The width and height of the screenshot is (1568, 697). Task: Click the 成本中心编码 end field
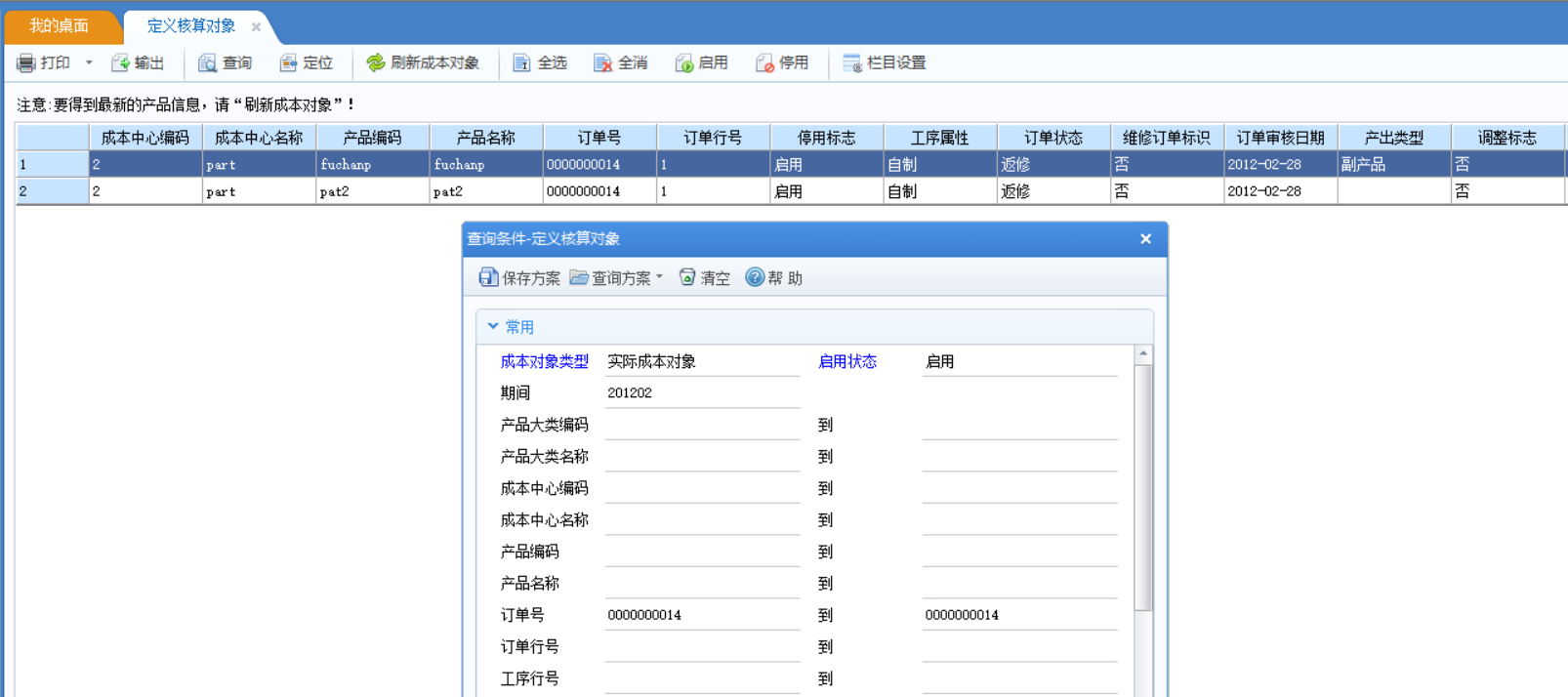pyautogui.click(x=1019, y=489)
